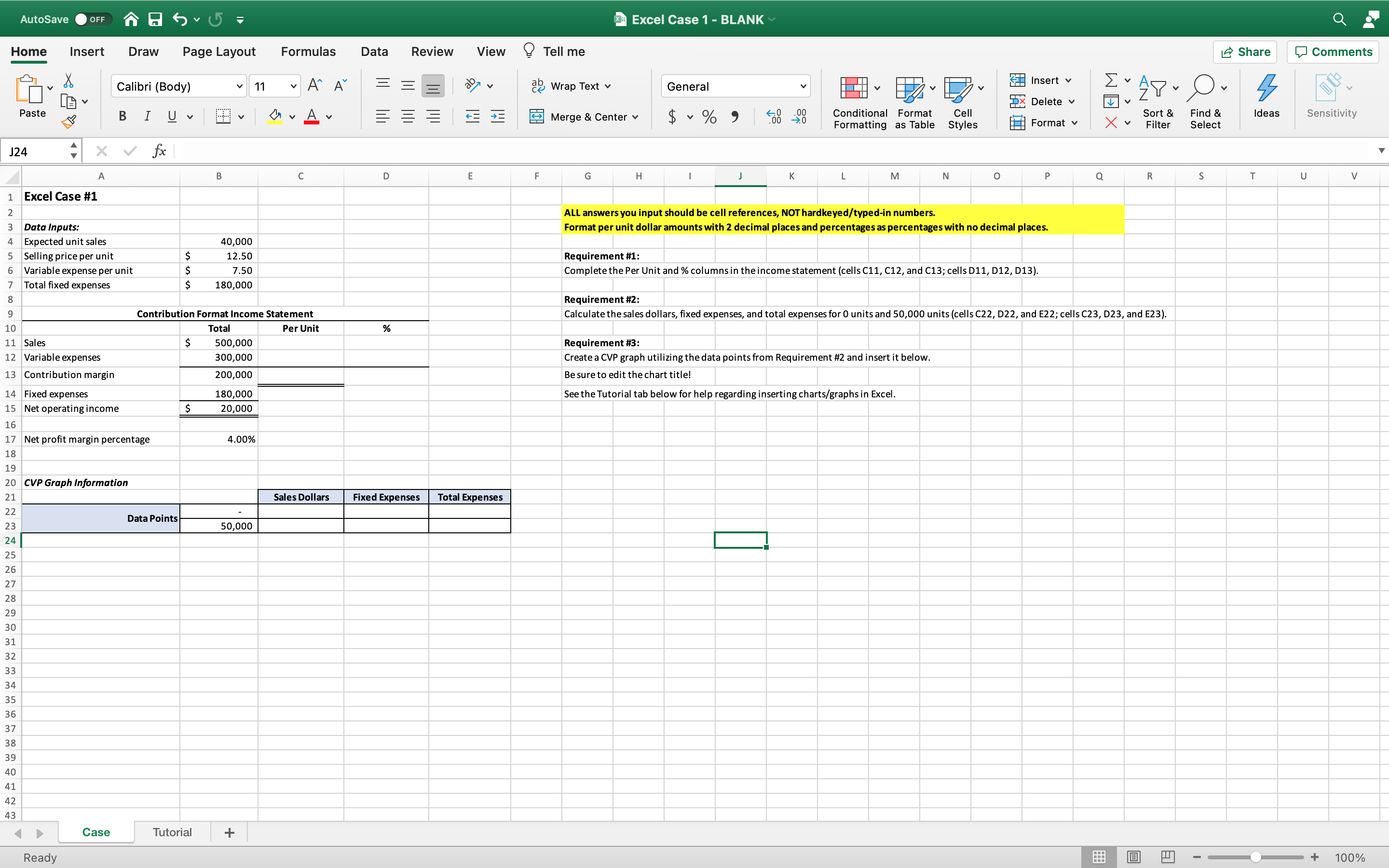The height and width of the screenshot is (868, 1389).
Task: Toggle Wrap Text for selected cell
Action: (571, 85)
